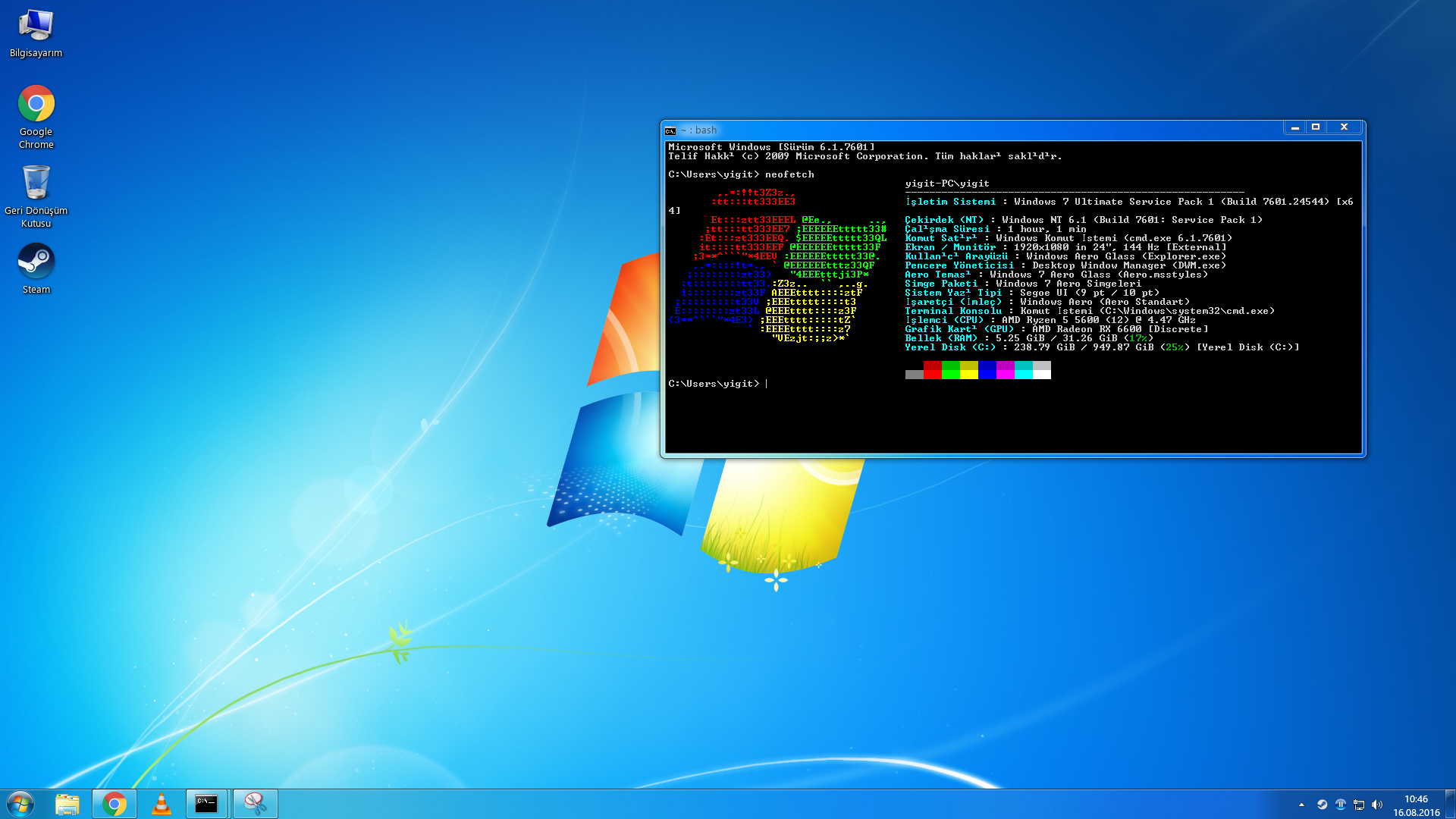
Task: Click the 'Pencere Yöneticisi' line
Action: (x=1065, y=265)
